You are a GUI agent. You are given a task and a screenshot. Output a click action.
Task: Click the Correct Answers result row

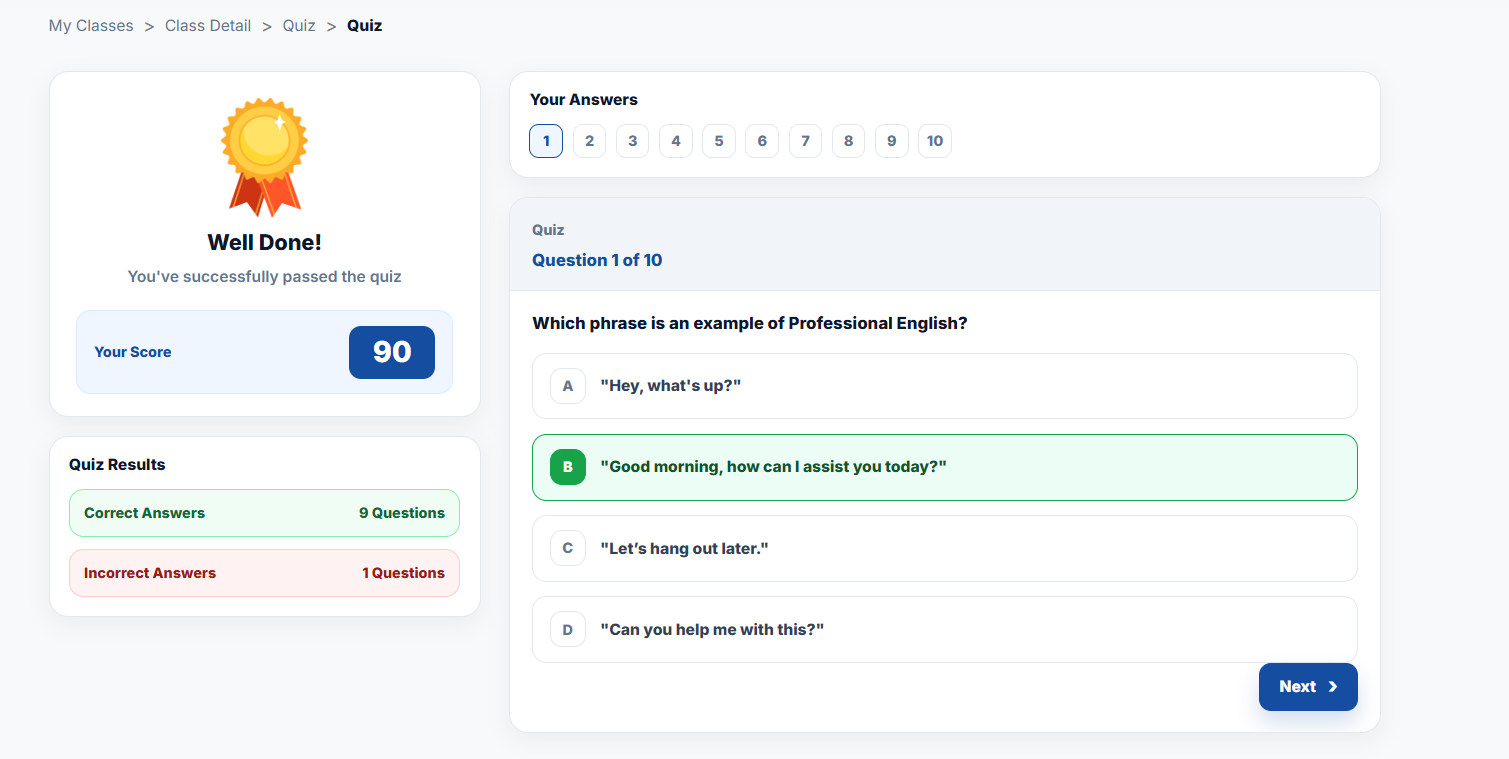pyautogui.click(x=264, y=513)
